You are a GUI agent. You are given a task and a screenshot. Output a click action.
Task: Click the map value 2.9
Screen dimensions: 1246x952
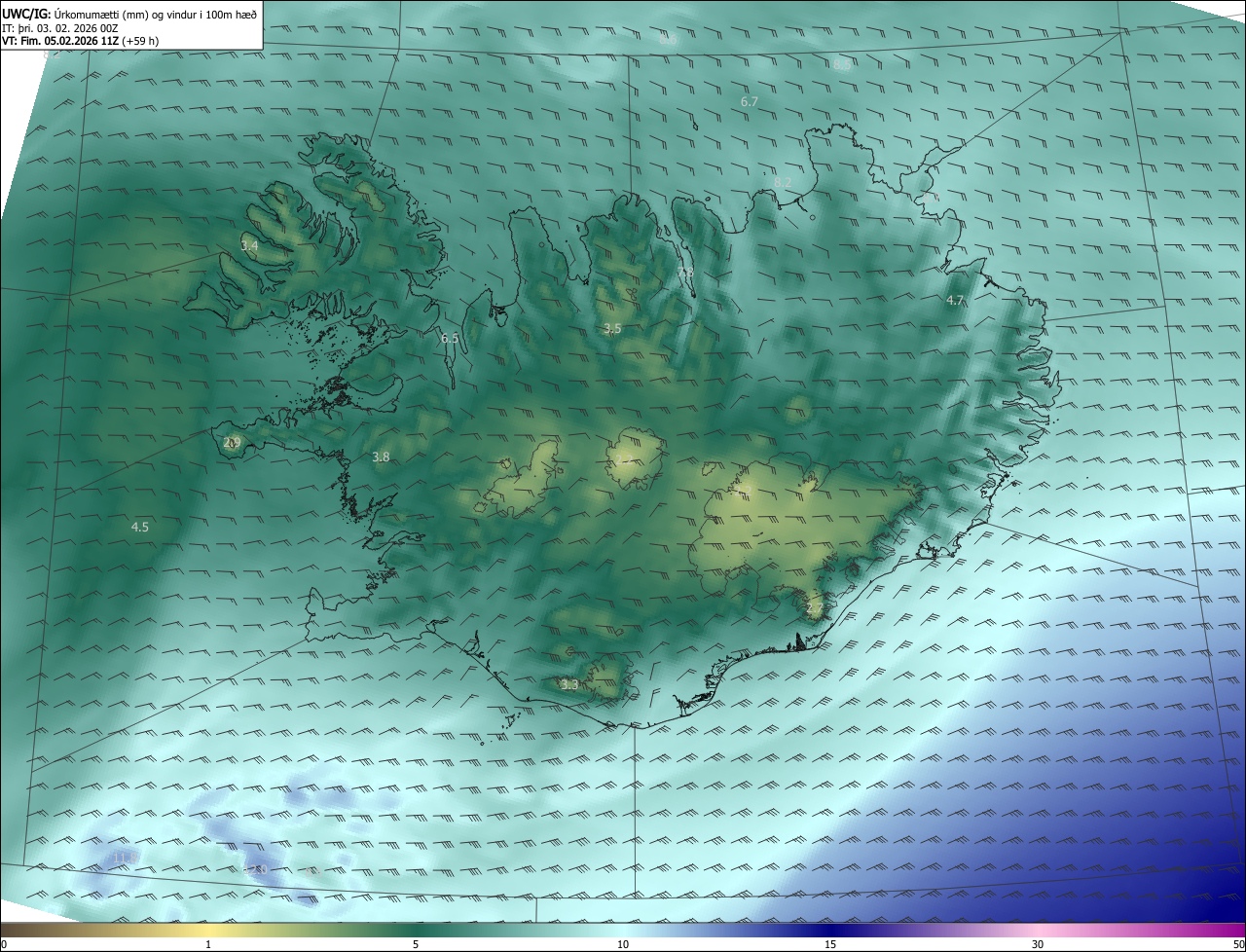232,443
